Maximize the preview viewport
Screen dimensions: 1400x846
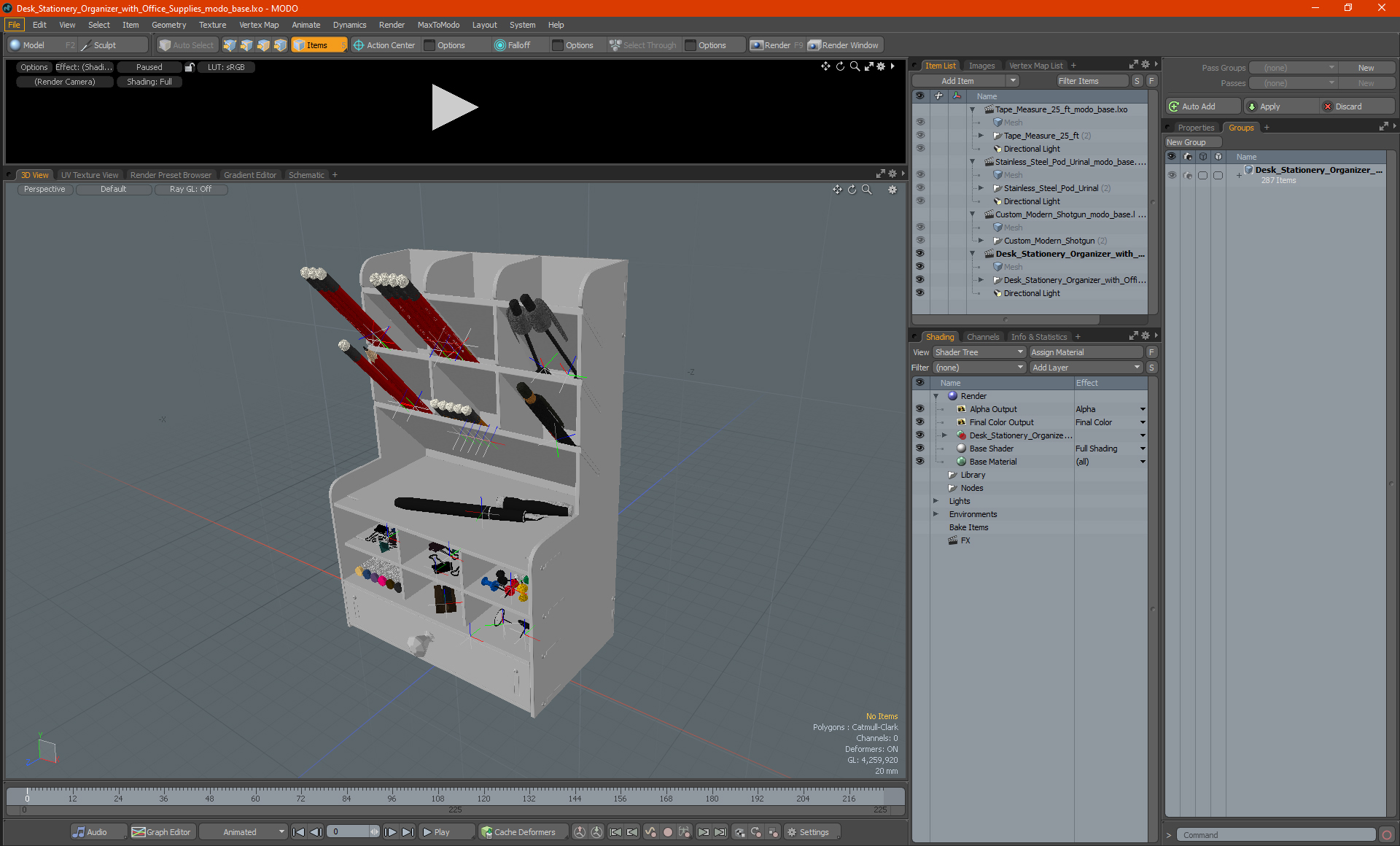click(868, 66)
